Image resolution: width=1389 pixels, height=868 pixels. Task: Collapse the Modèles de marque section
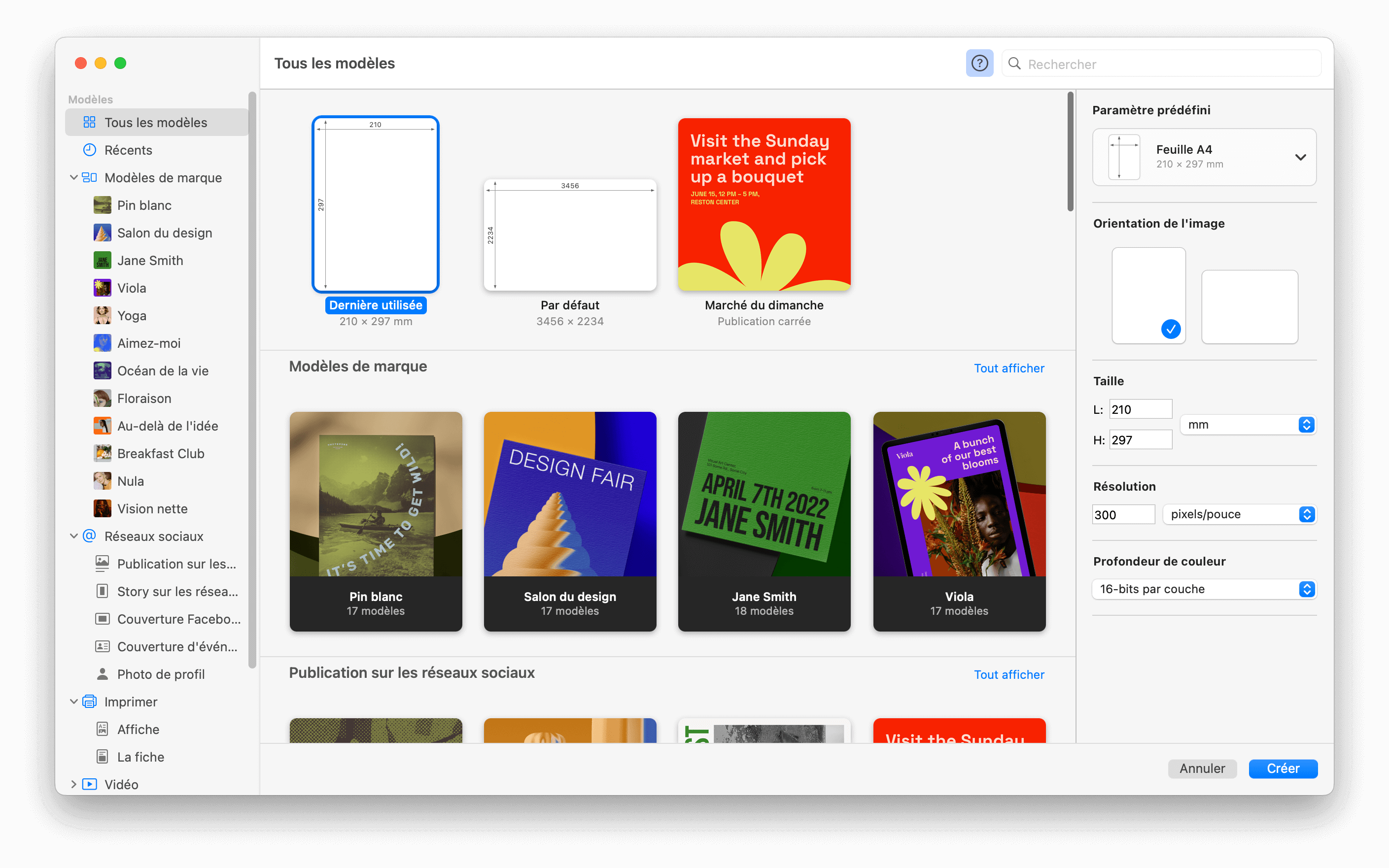pyautogui.click(x=73, y=177)
